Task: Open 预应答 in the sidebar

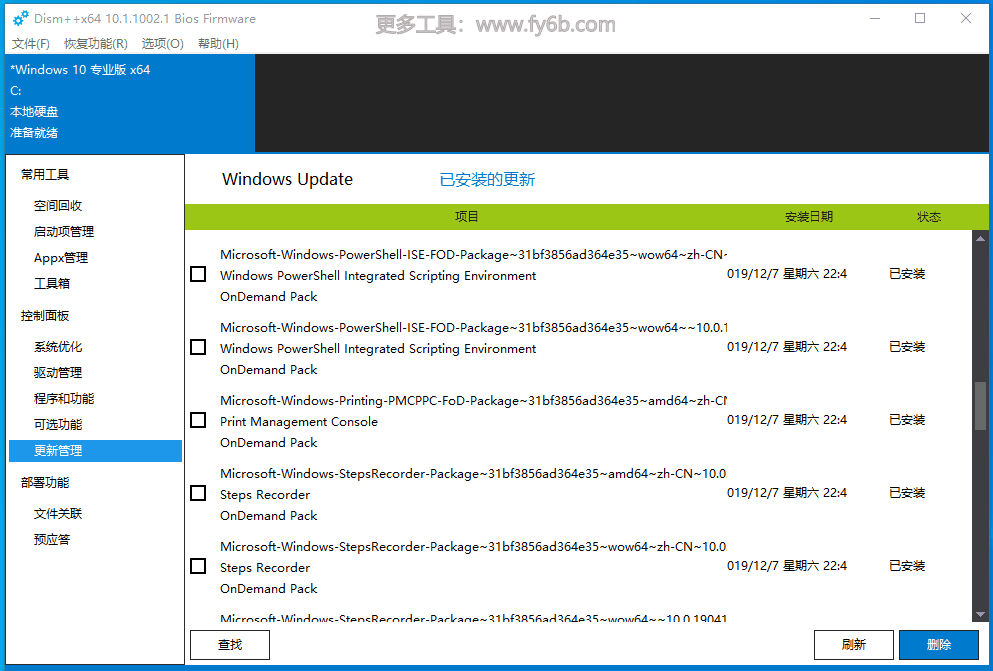Action: tap(51, 539)
